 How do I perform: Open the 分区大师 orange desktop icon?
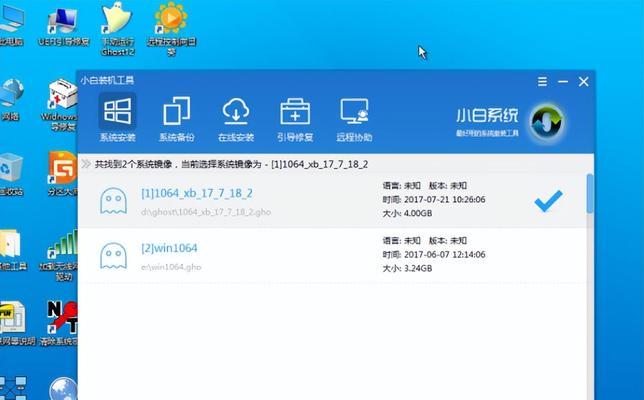[62, 172]
